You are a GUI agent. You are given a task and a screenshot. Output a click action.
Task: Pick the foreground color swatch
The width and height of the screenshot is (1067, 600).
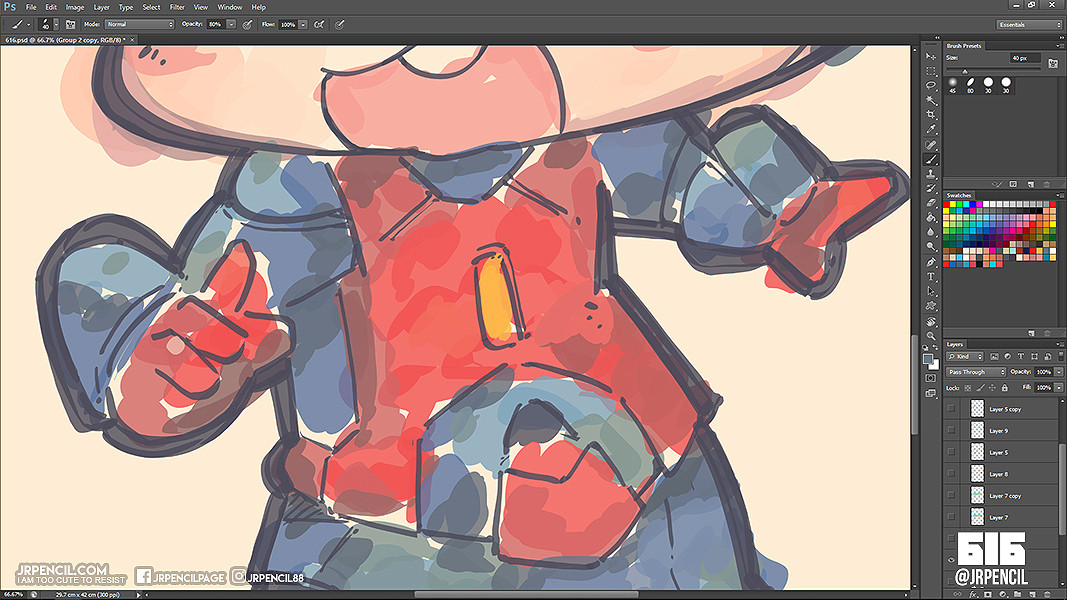point(928,359)
